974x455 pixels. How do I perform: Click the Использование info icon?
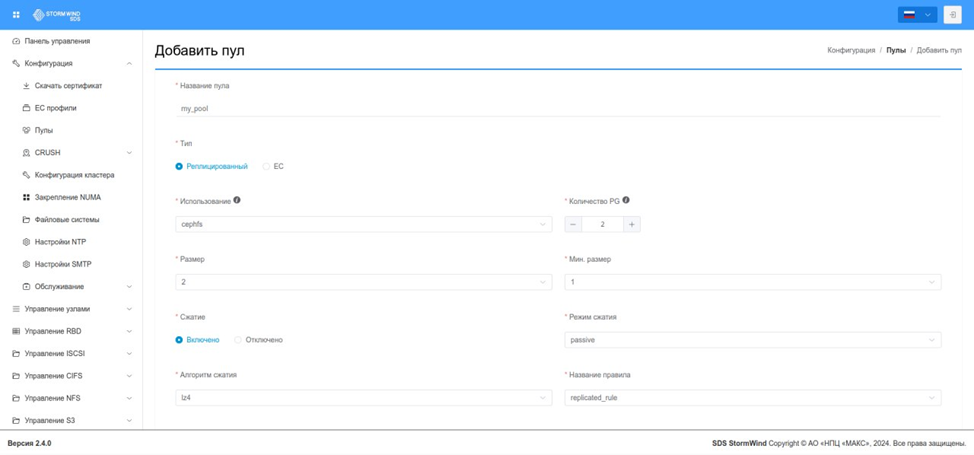click(237, 201)
